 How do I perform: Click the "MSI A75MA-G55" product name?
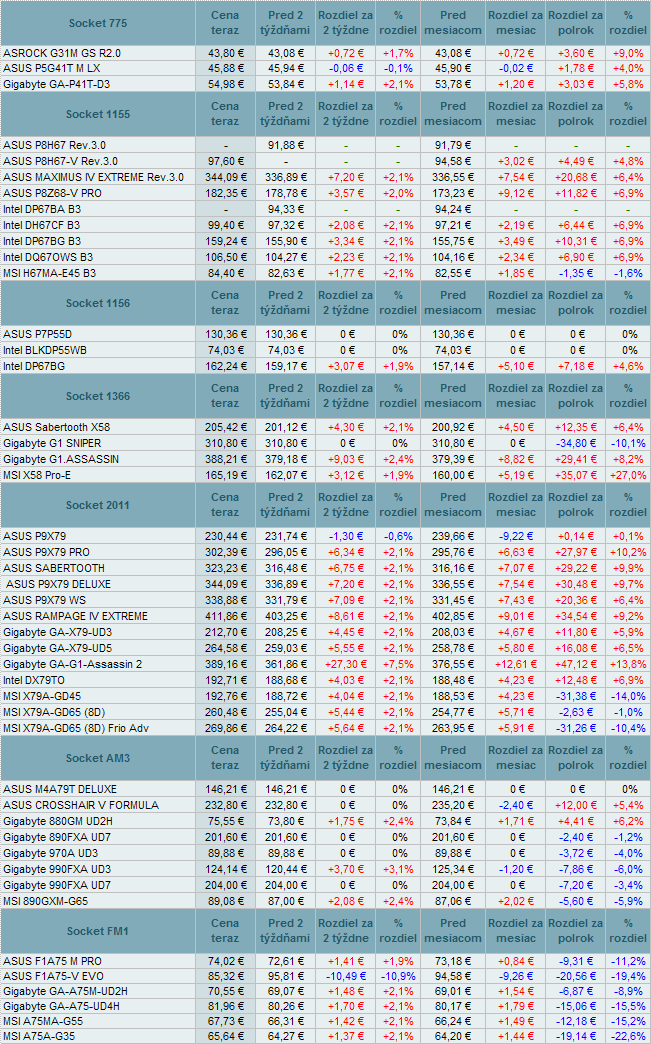pos(43,1021)
